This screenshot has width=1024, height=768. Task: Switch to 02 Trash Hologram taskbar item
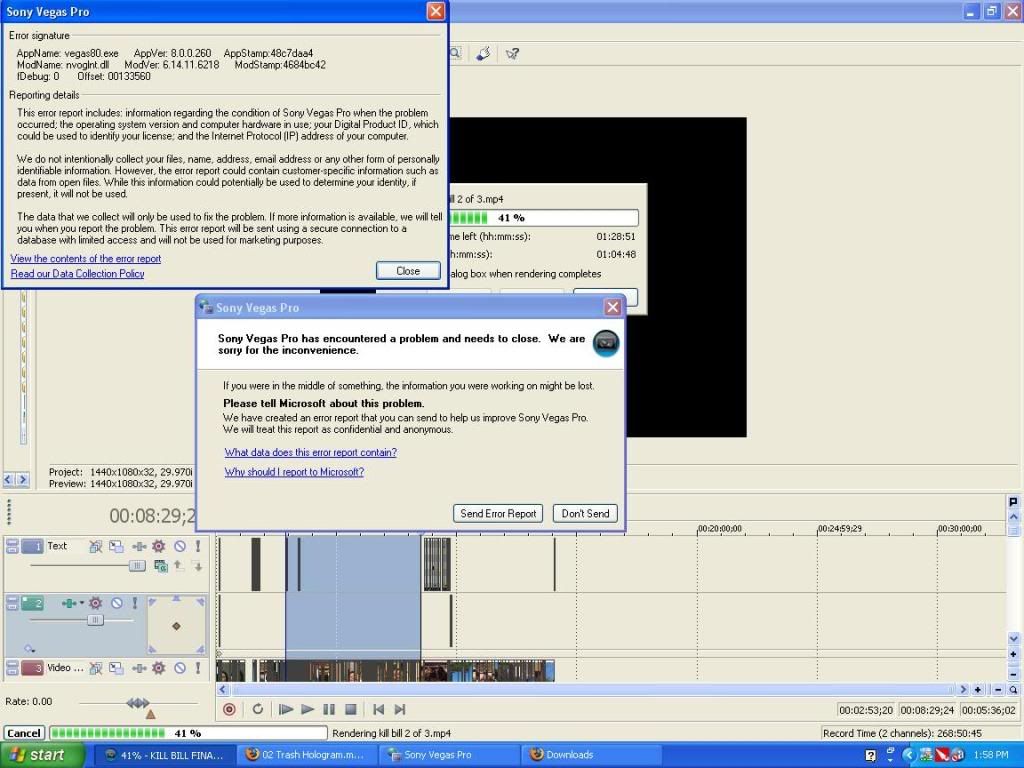click(x=305, y=755)
